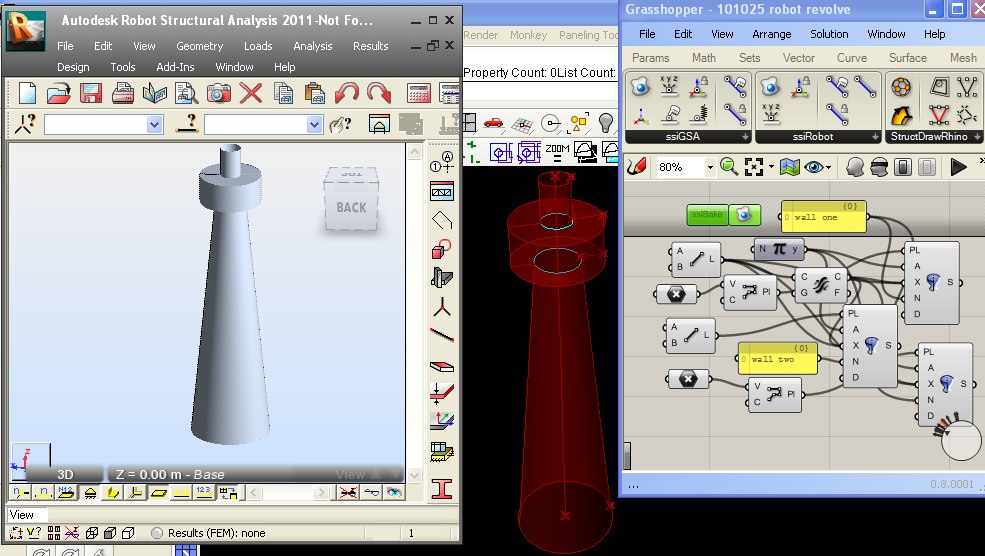Click the Zoom extents magnifier icon

point(729,166)
